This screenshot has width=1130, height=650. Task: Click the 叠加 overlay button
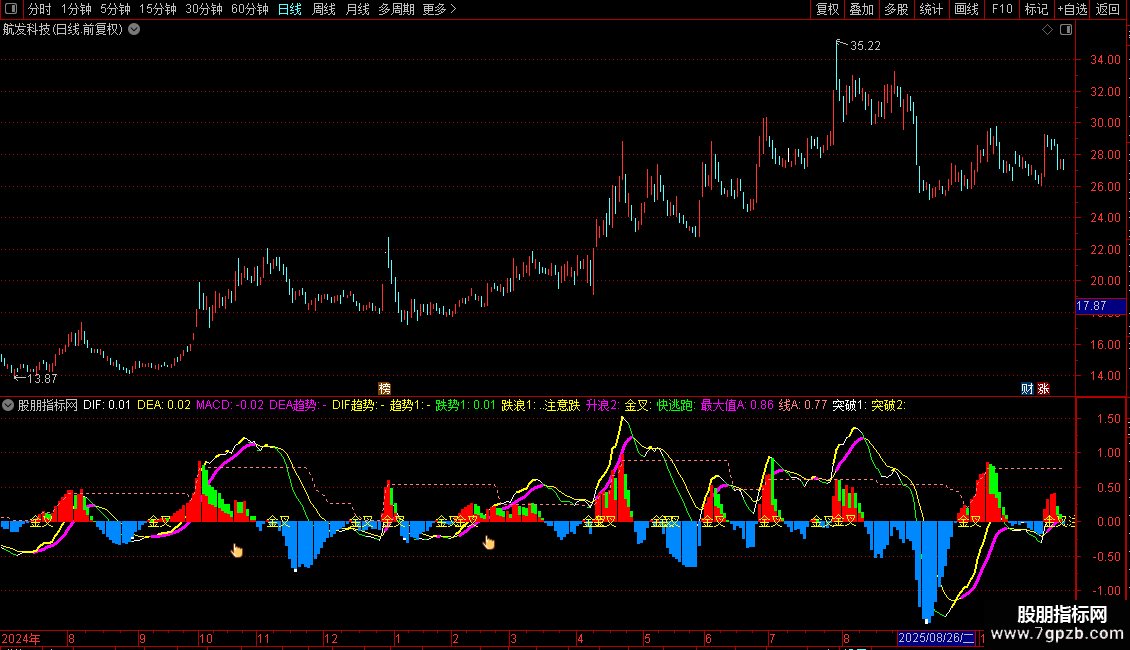[x=862, y=9]
